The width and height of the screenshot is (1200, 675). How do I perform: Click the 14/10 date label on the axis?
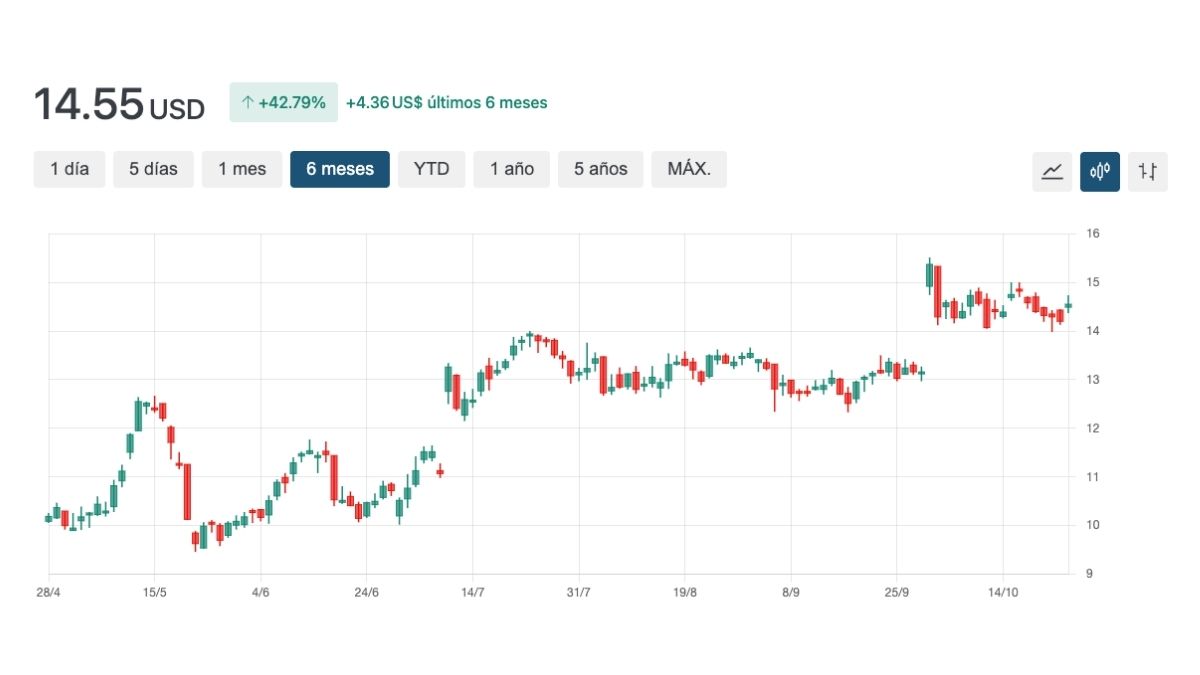(1003, 592)
